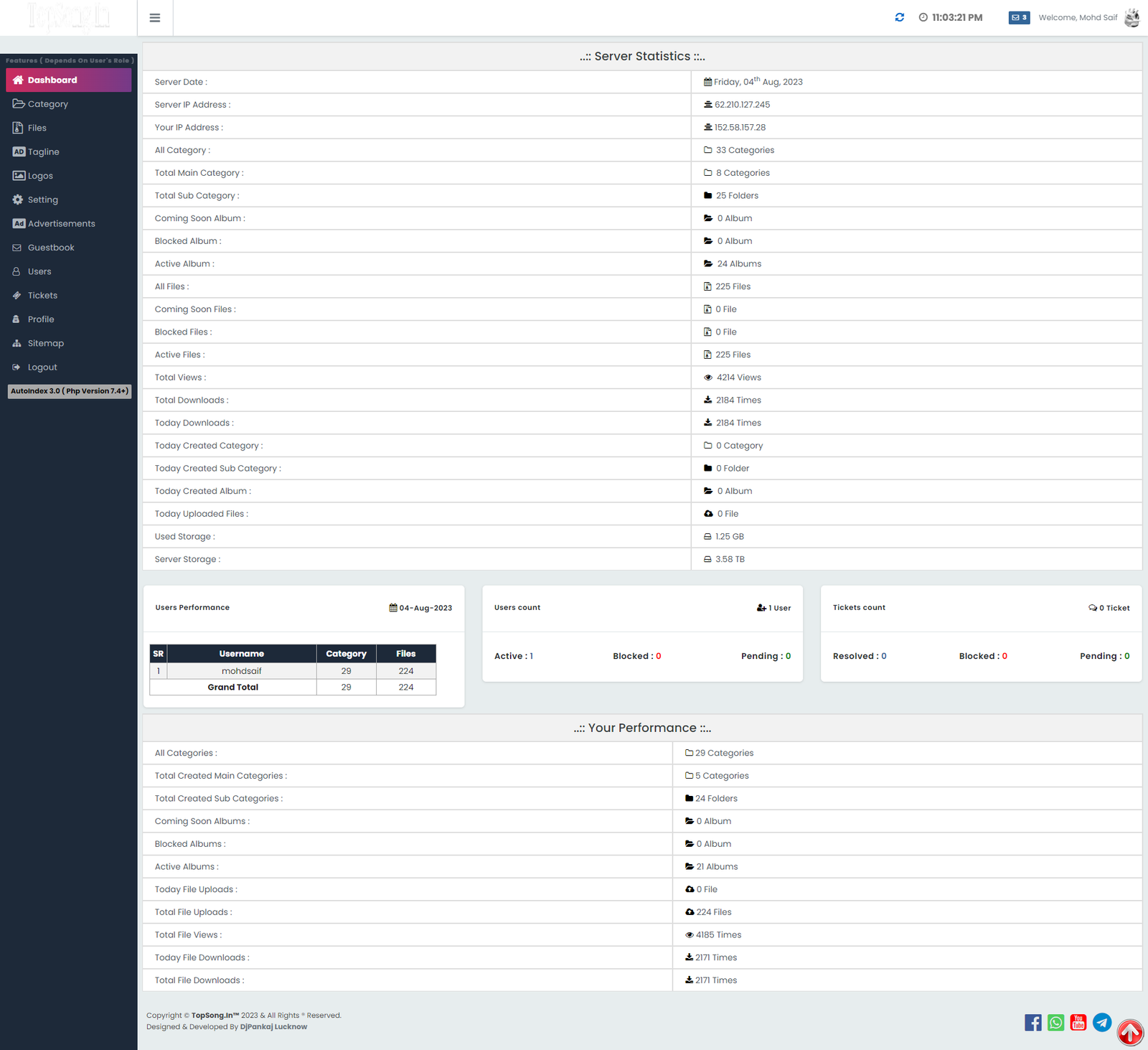Click the refresh icon in header
Screen dimensions: 1148x1050
tap(899, 17)
